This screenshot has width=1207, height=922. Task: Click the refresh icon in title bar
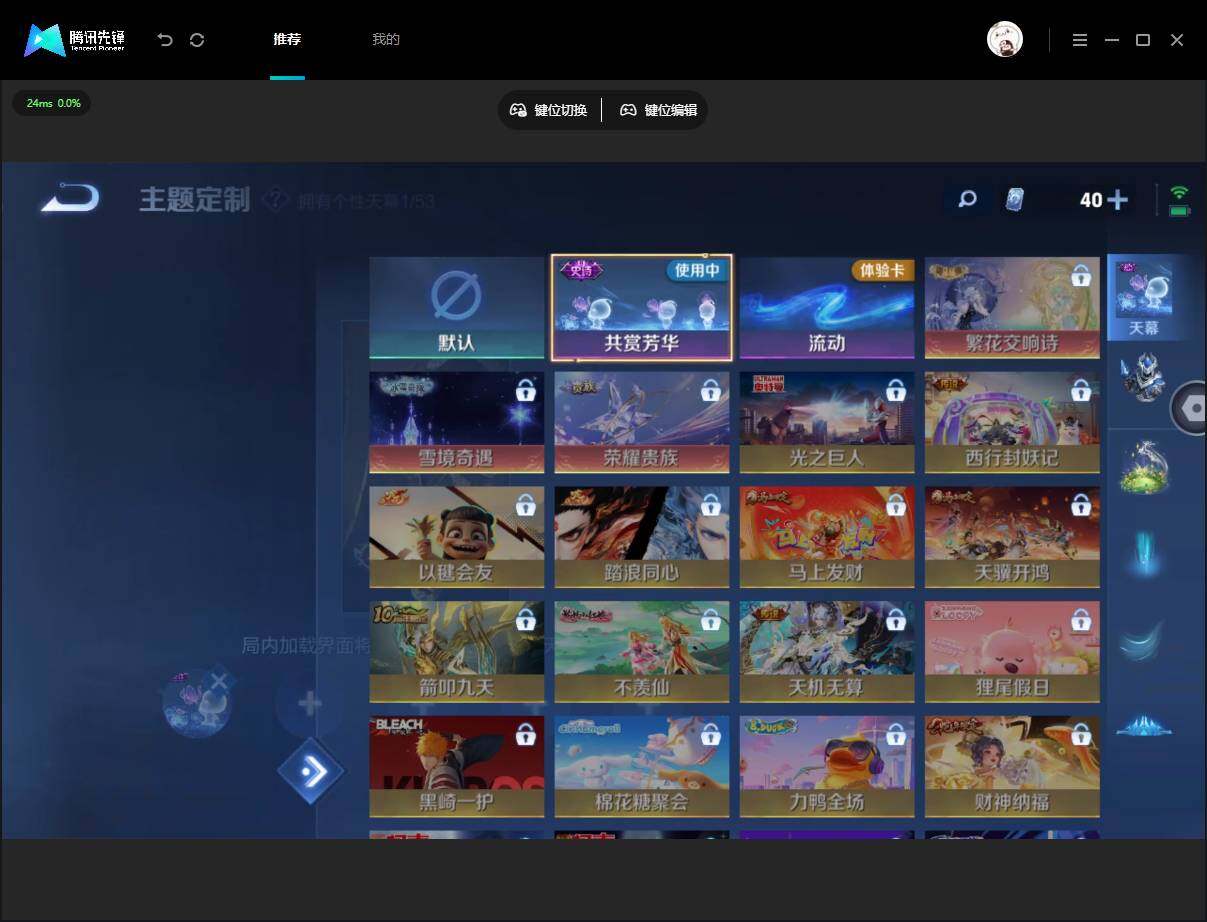tap(197, 40)
